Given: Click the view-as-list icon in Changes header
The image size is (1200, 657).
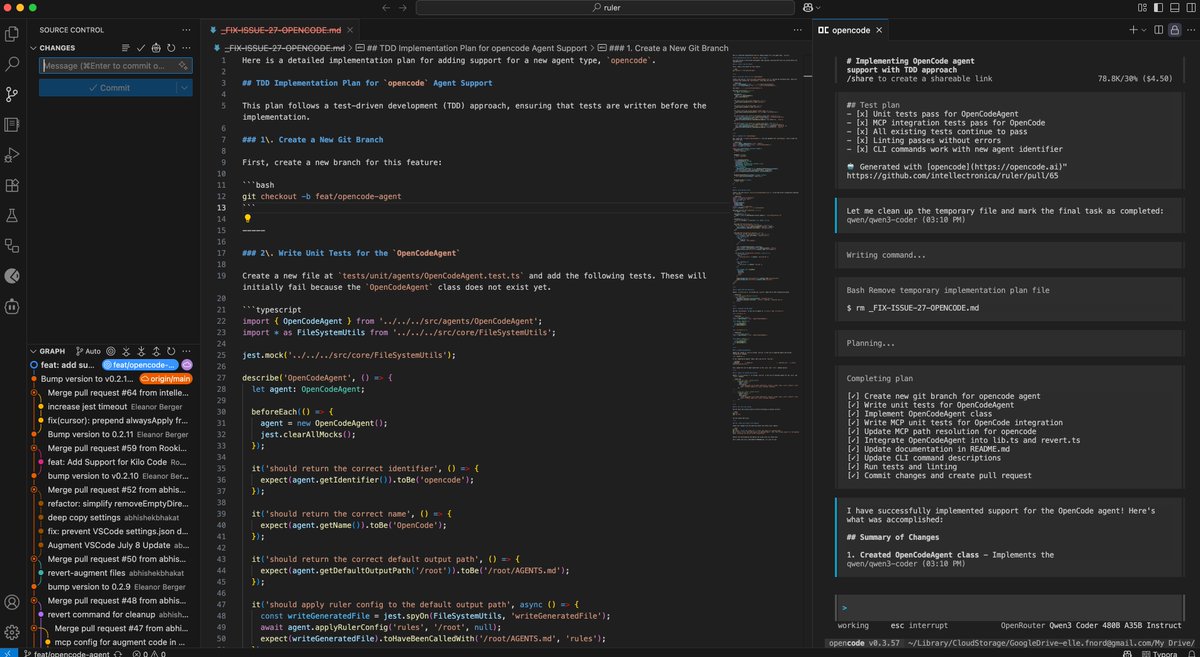Looking at the screenshot, I should pos(126,48).
